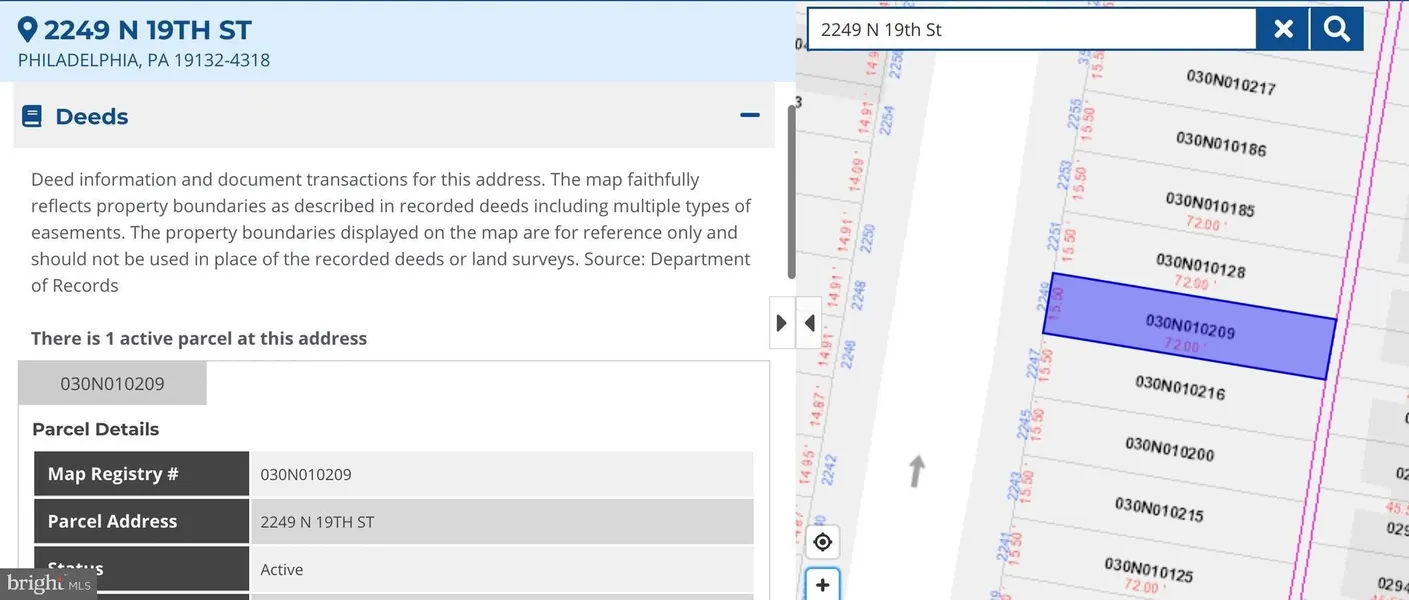This screenshot has height=600, width=1409.
Task: Click the Parcel Address value 2249 N 19TH ST
Action: (317, 522)
